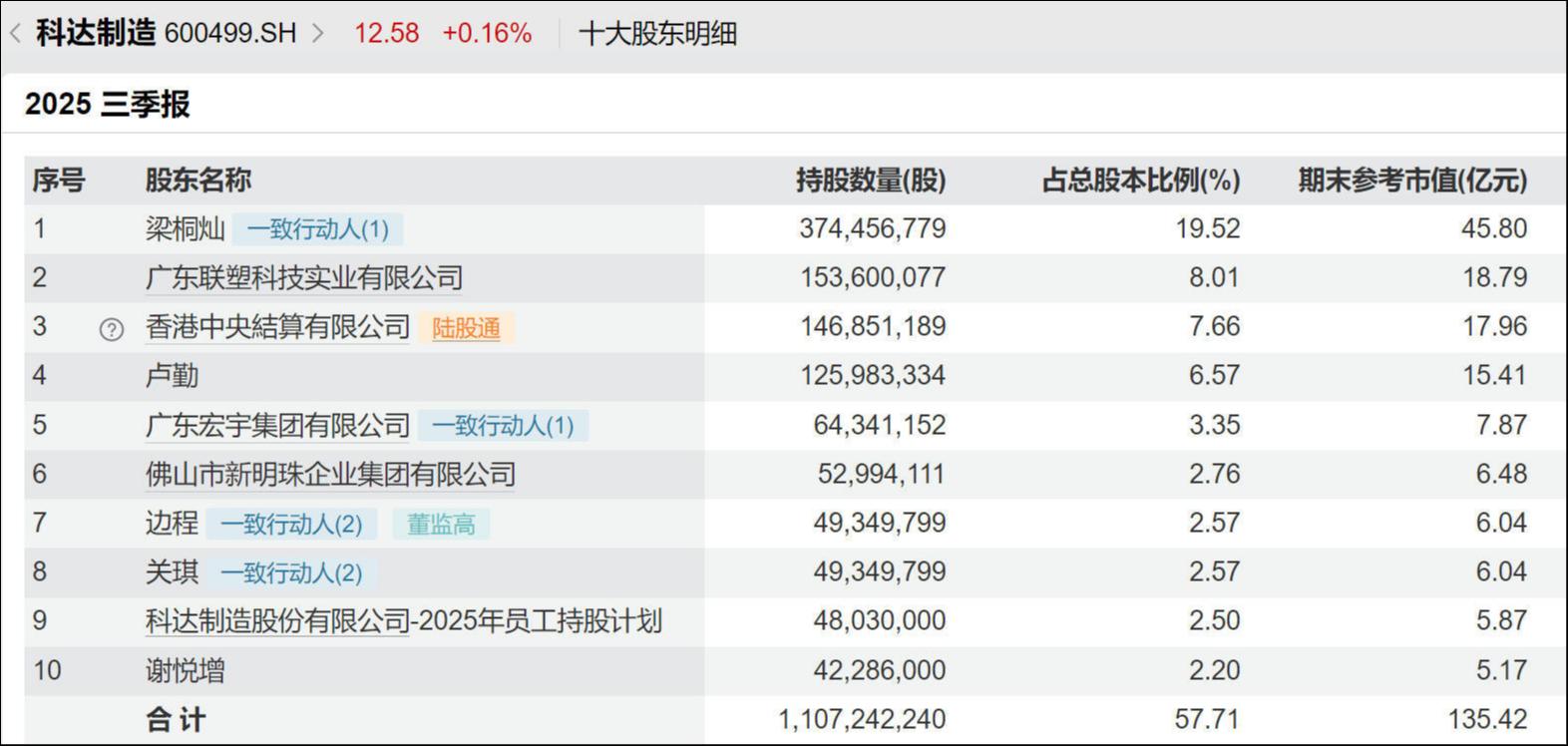Image resolution: width=1568 pixels, height=746 pixels.
Task: Click share count 42,286,000
Action: pyautogui.click(x=880, y=669)
